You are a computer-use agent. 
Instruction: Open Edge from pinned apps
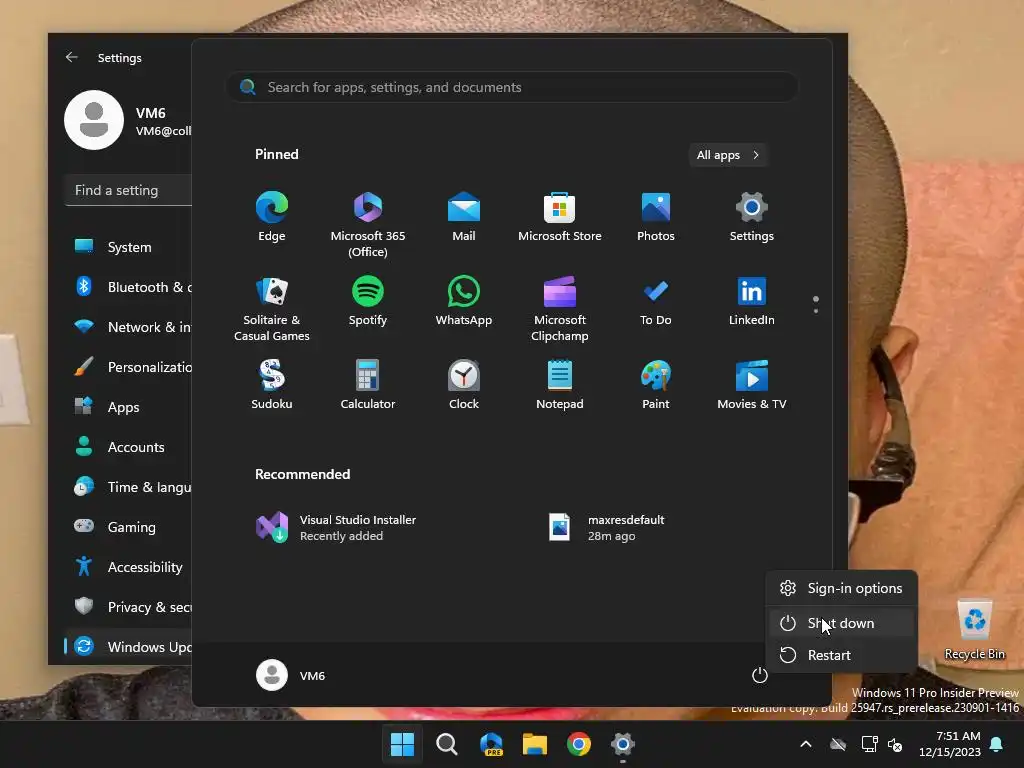point(272,217)
